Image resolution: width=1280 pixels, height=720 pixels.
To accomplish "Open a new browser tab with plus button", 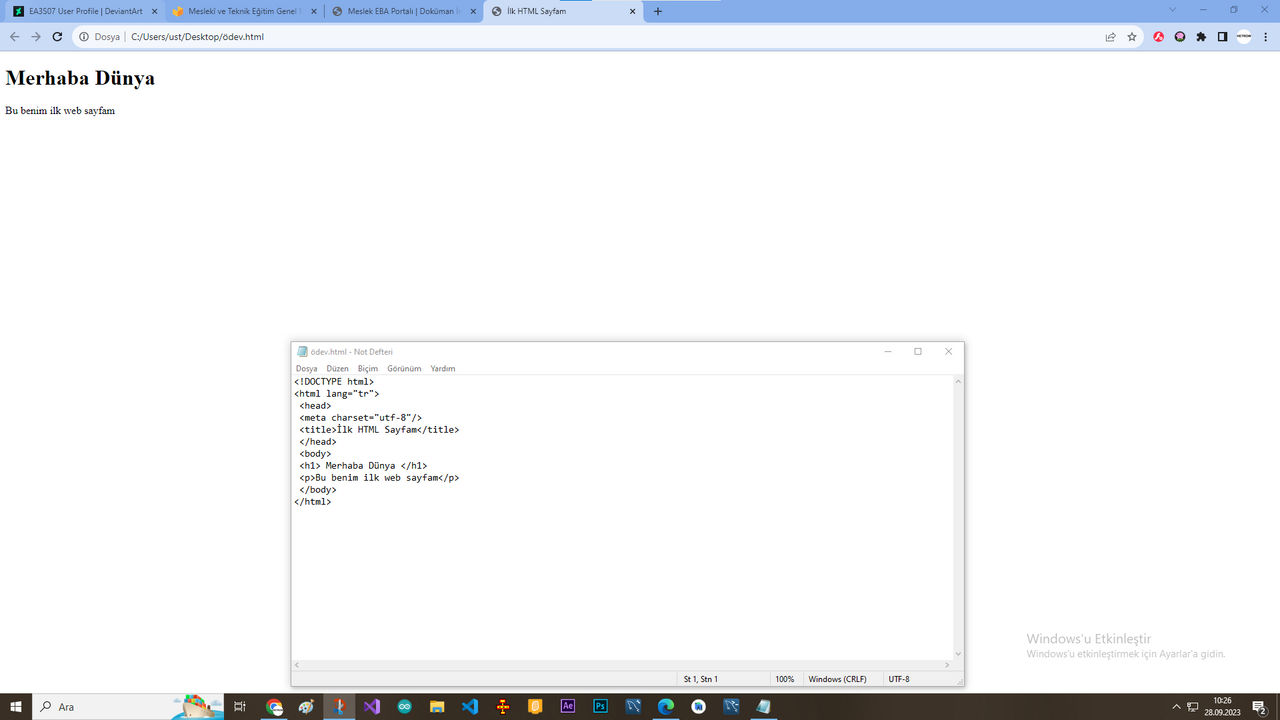I will (657, 11).
